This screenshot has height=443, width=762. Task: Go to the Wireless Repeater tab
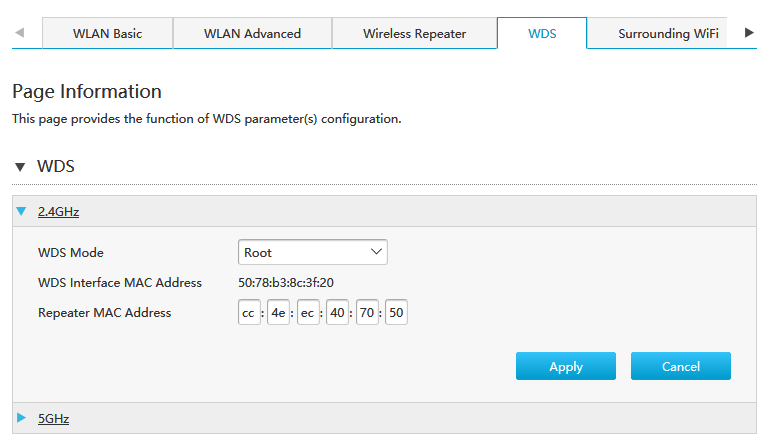[x=415, y=33]
